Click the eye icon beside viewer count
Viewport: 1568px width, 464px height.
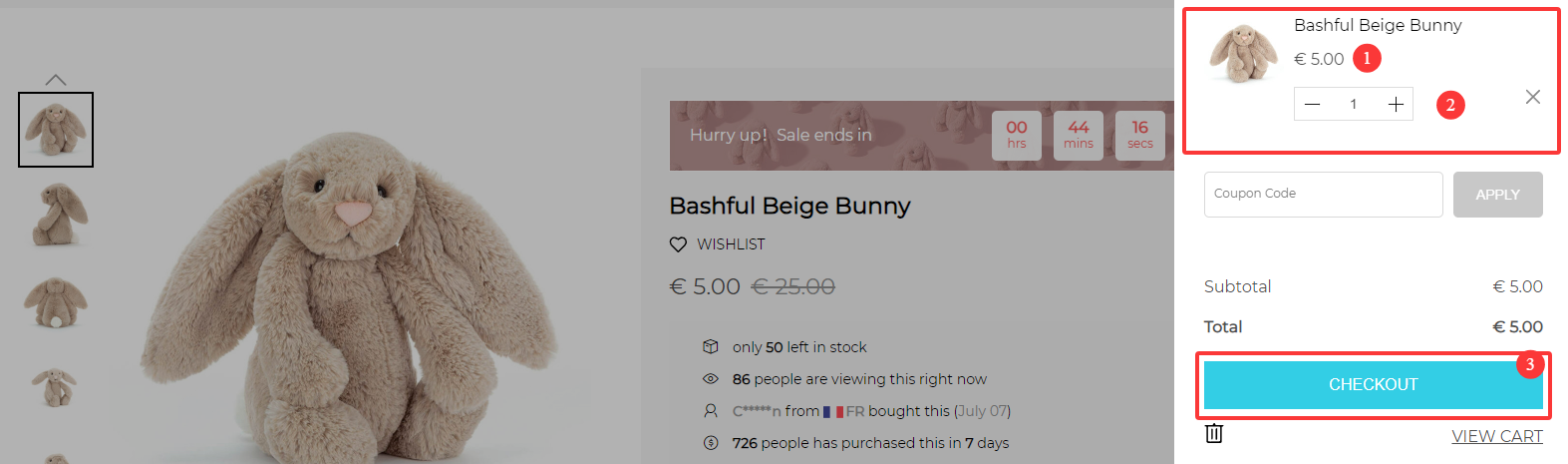[711, 379]
